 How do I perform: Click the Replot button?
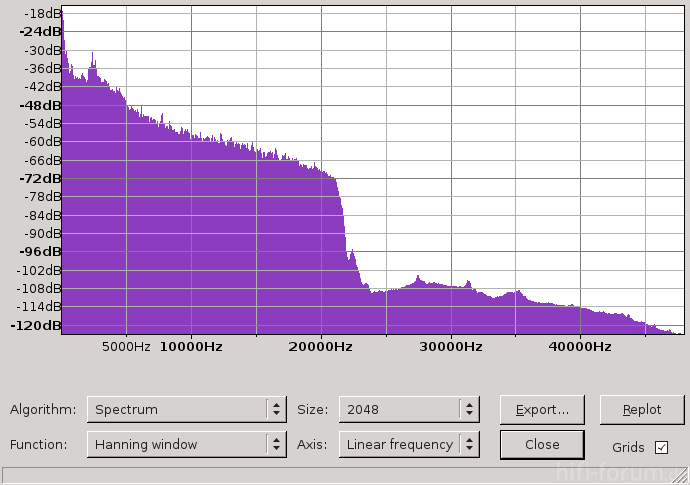pos(642,410)
